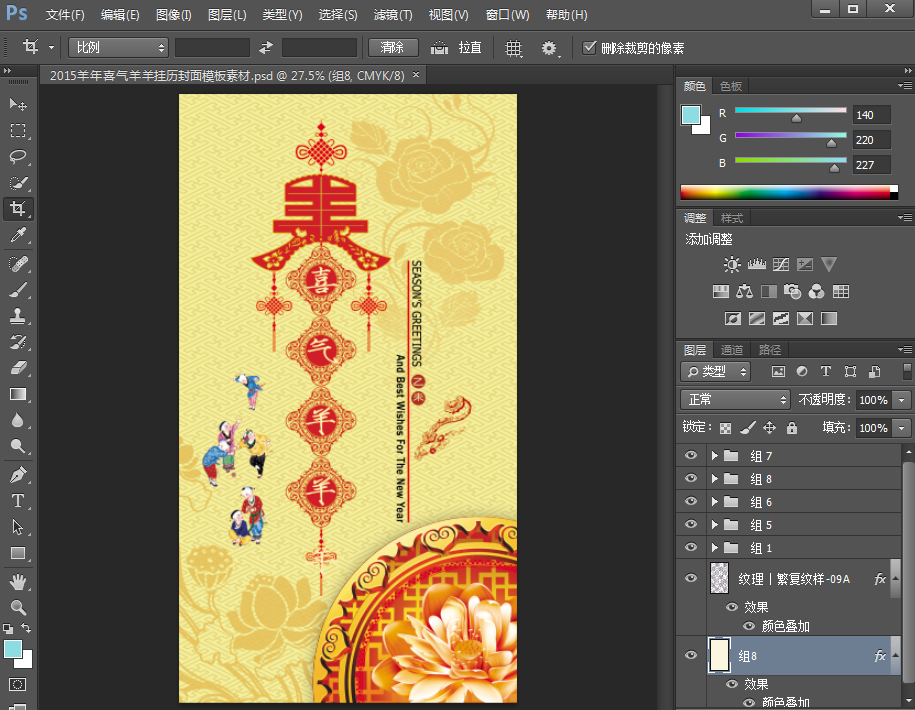Click the crop overlay grid options icon
915x710 pixels.
tap(514, 48)
